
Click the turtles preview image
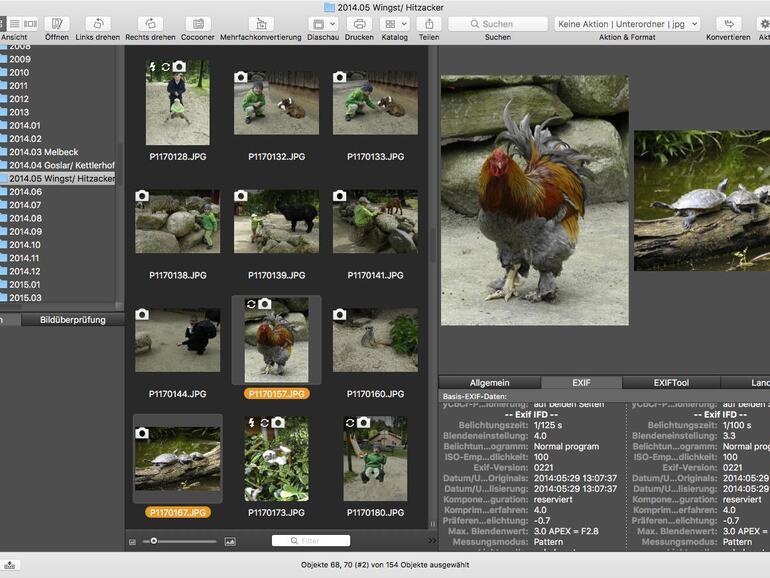(x=702, y=200)
